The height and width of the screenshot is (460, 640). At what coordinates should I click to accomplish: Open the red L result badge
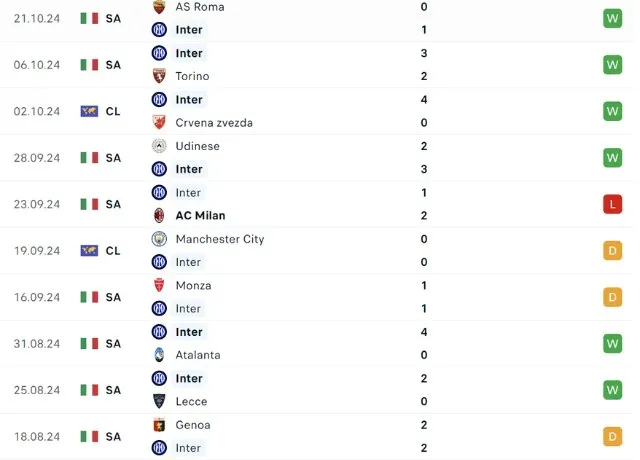[612, 204]
